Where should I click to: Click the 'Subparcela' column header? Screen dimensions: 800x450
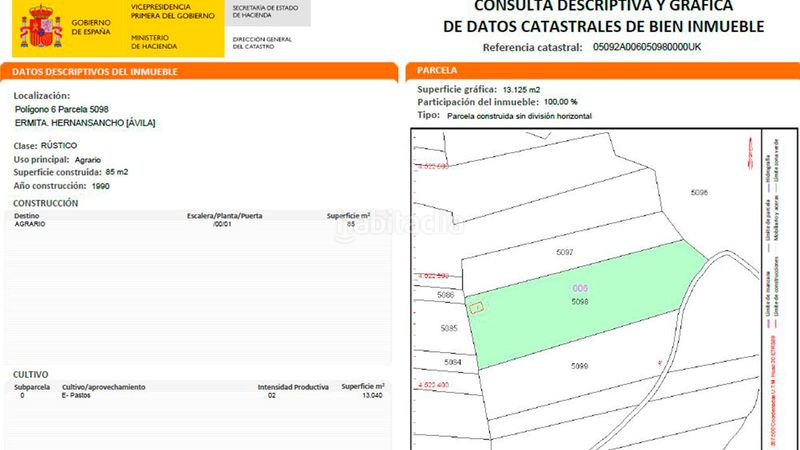[x=32, y=387]
